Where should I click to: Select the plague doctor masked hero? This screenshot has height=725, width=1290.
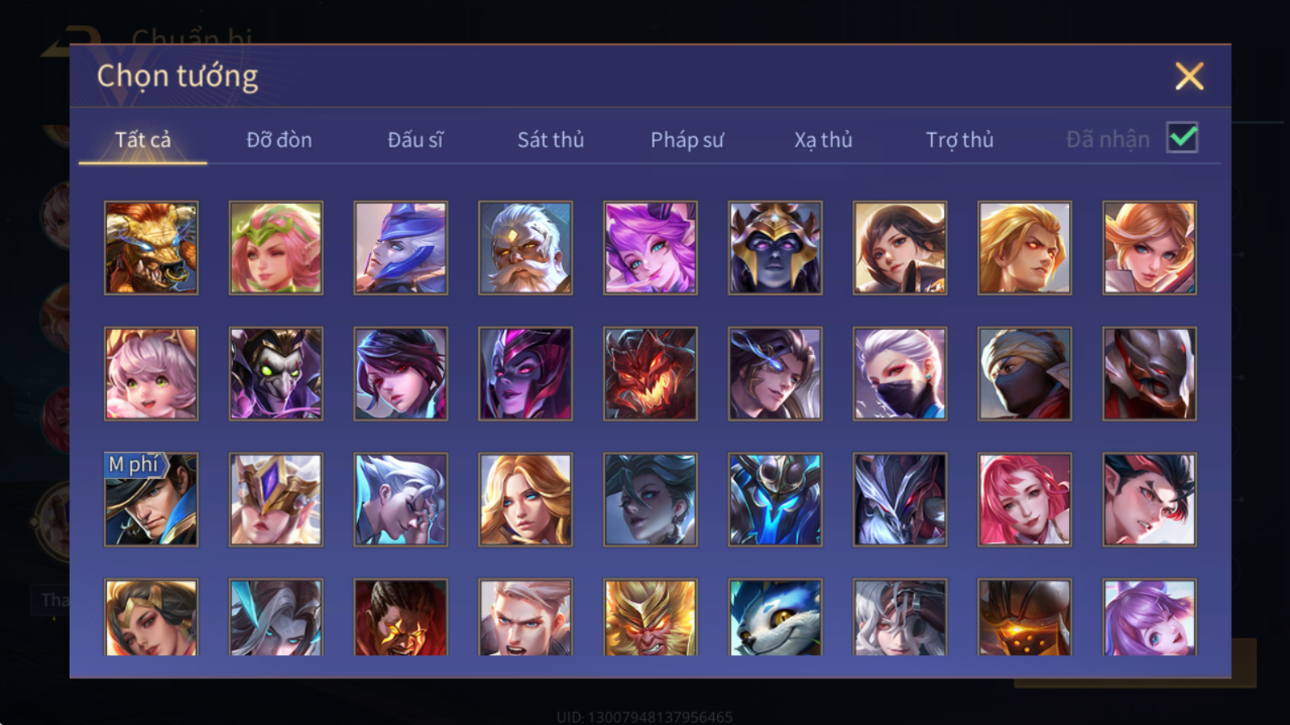point(276,374)
